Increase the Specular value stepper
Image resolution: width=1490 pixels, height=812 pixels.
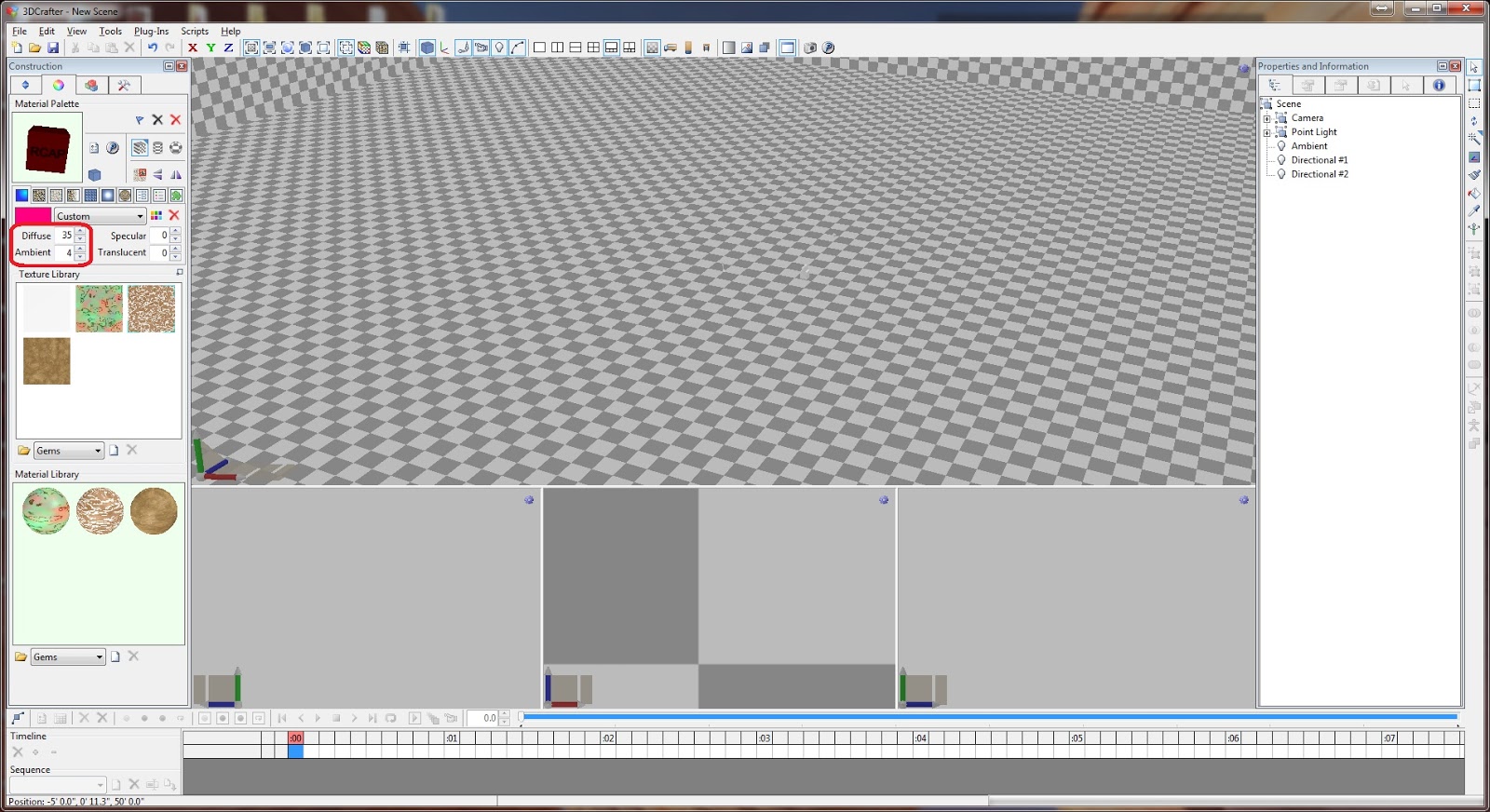[175, 232]
